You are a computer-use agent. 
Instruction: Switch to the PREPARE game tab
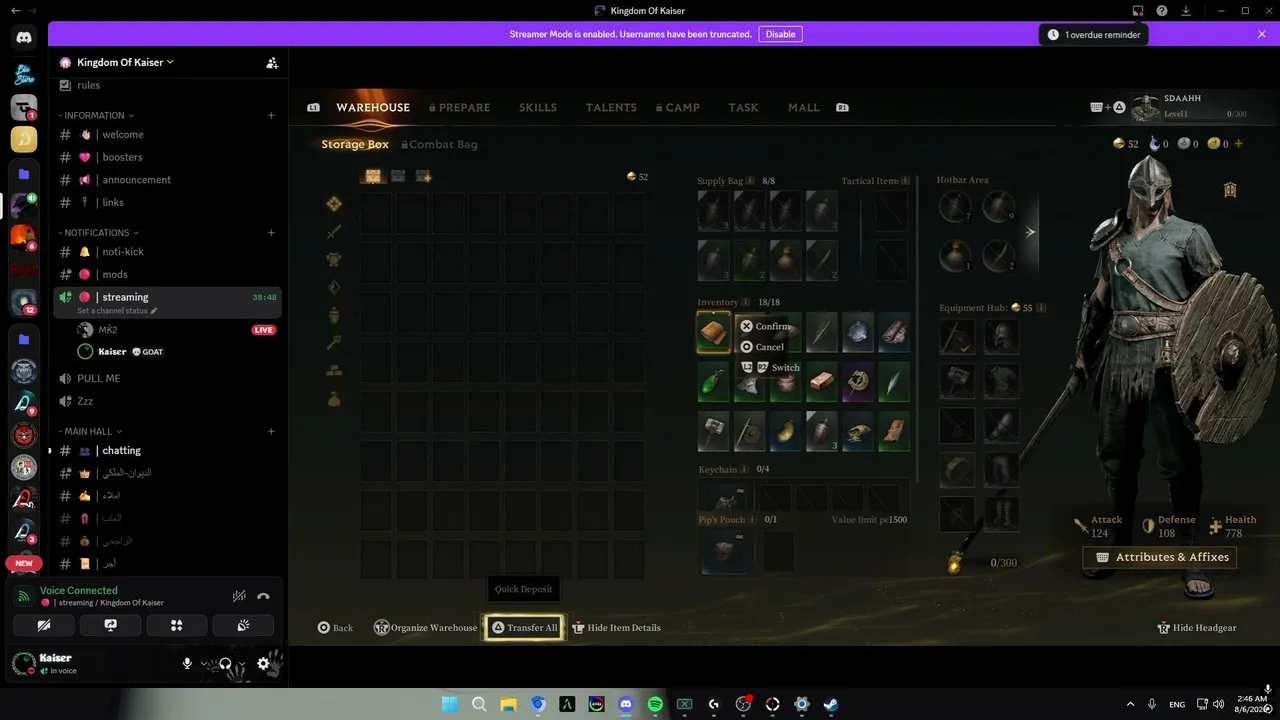(460, 108)
